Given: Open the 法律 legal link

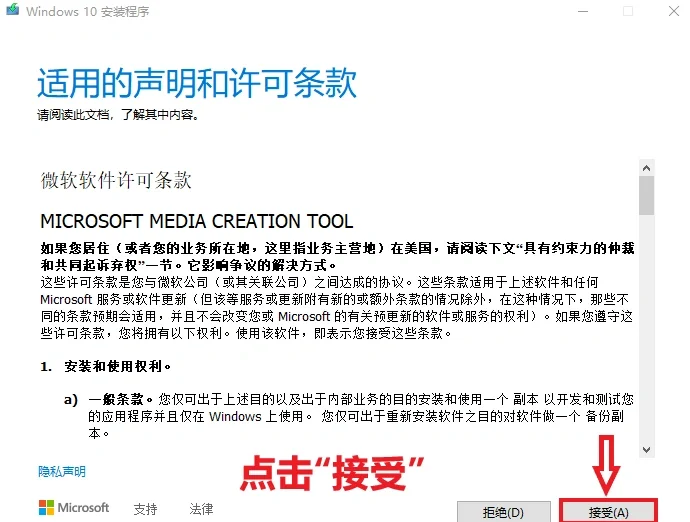Looking at the screenshot, I should tap(201, 509).
